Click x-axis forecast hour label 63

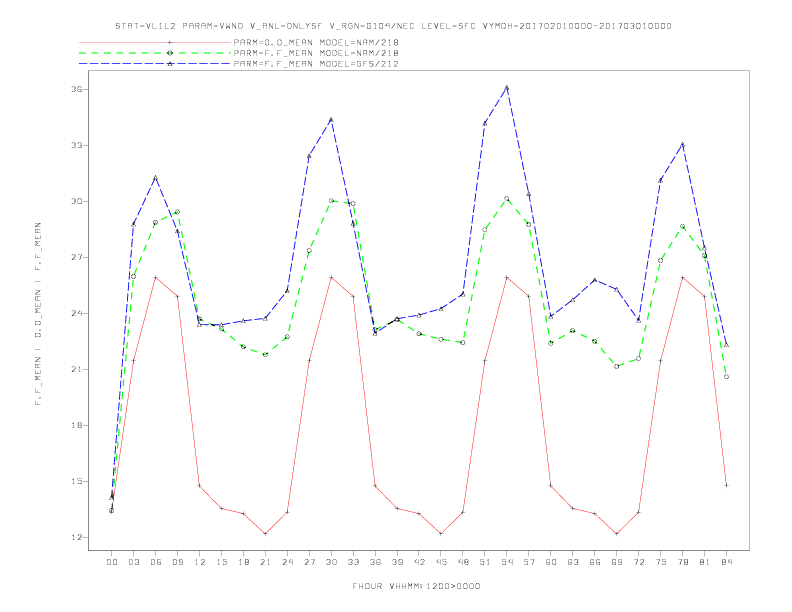(x=573, y=562)
